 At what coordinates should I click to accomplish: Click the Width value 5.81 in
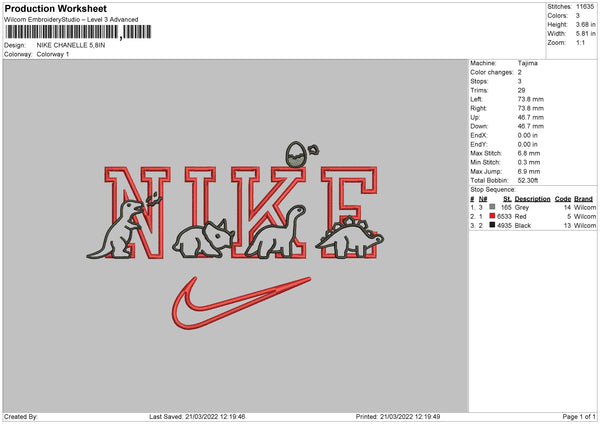[x=585, y=34]
